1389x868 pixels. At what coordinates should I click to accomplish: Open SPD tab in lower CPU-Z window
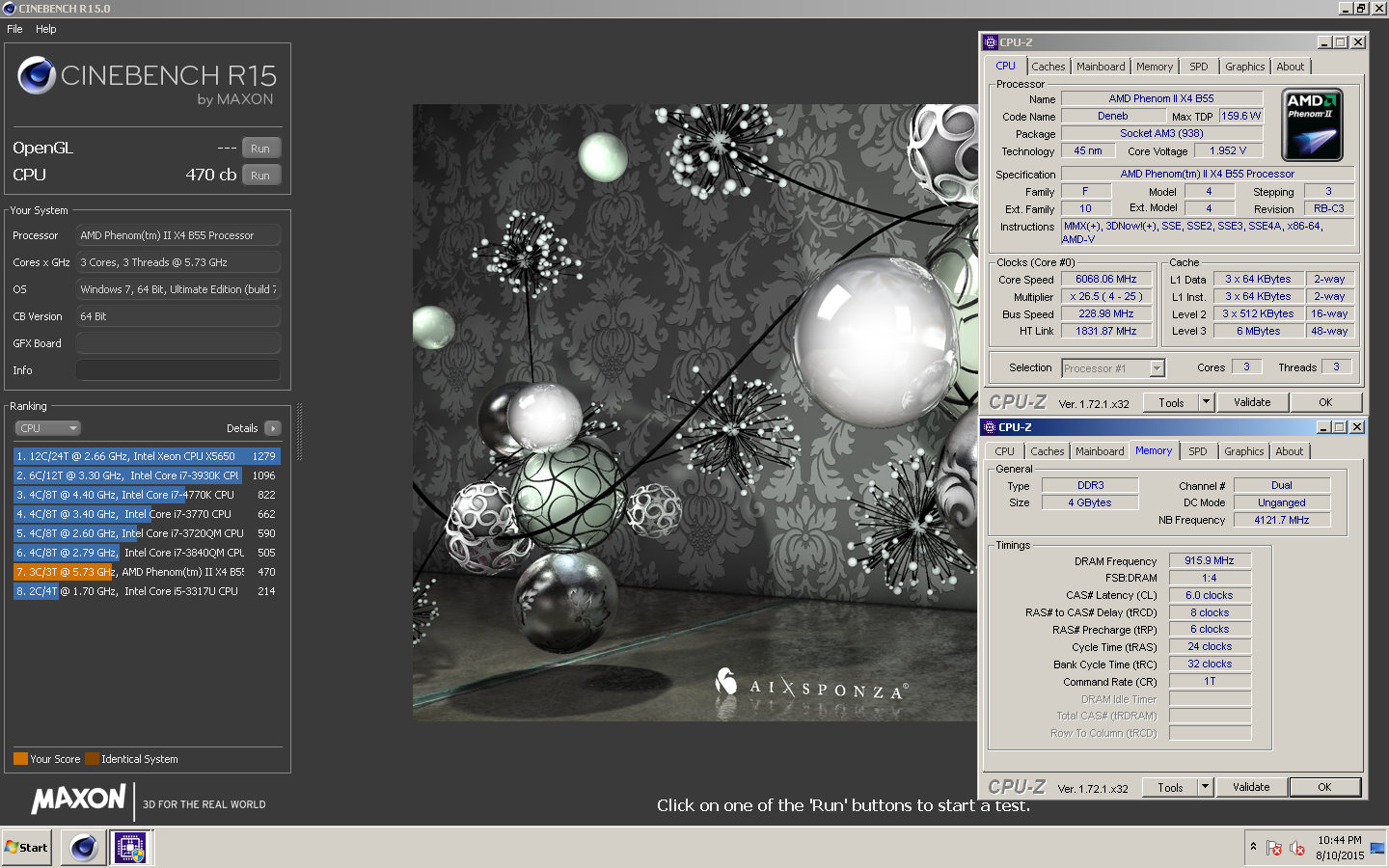click(x=1198, y=451)
